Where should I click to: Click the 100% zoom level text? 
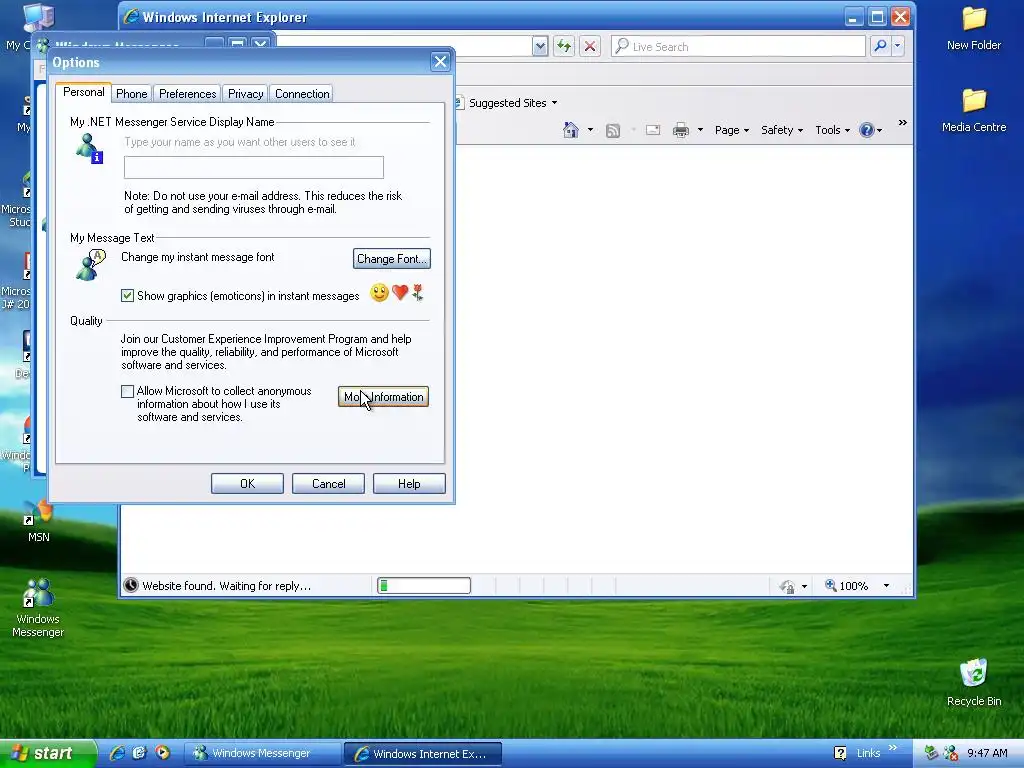point(854,586)
